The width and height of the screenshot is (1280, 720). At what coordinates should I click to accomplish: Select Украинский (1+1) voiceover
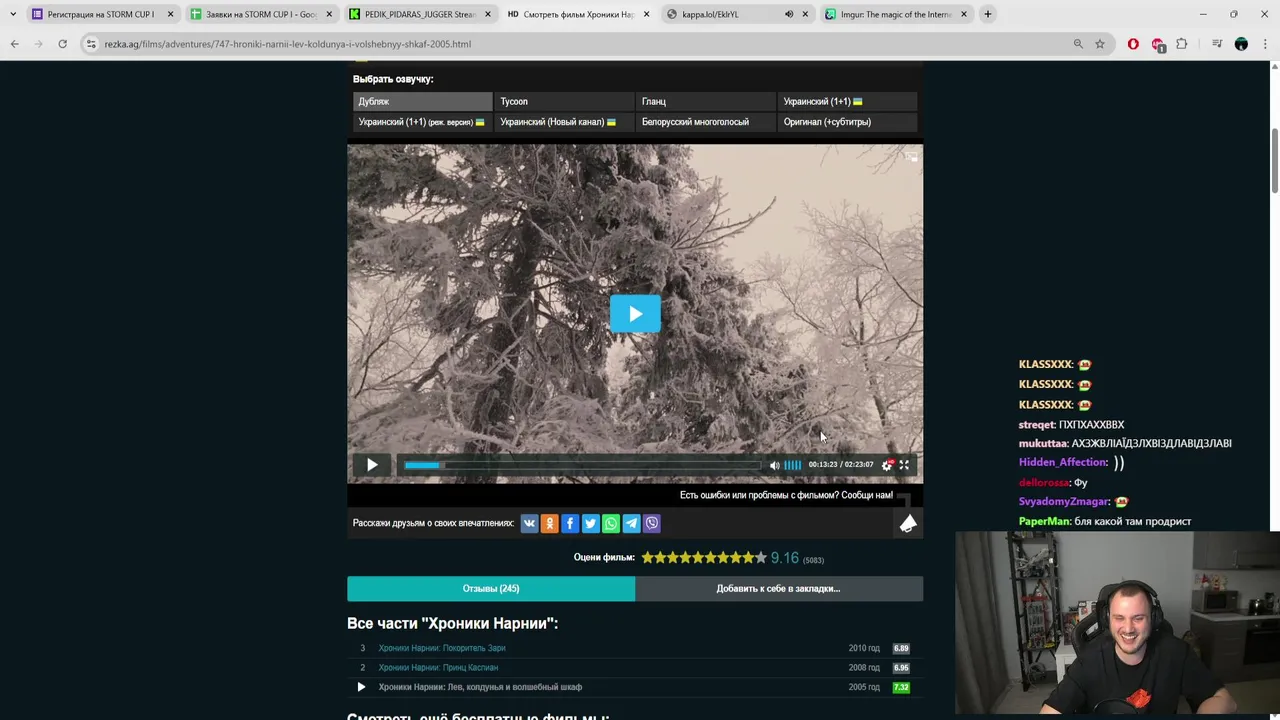pyautogui.click(x=847, y=101)
